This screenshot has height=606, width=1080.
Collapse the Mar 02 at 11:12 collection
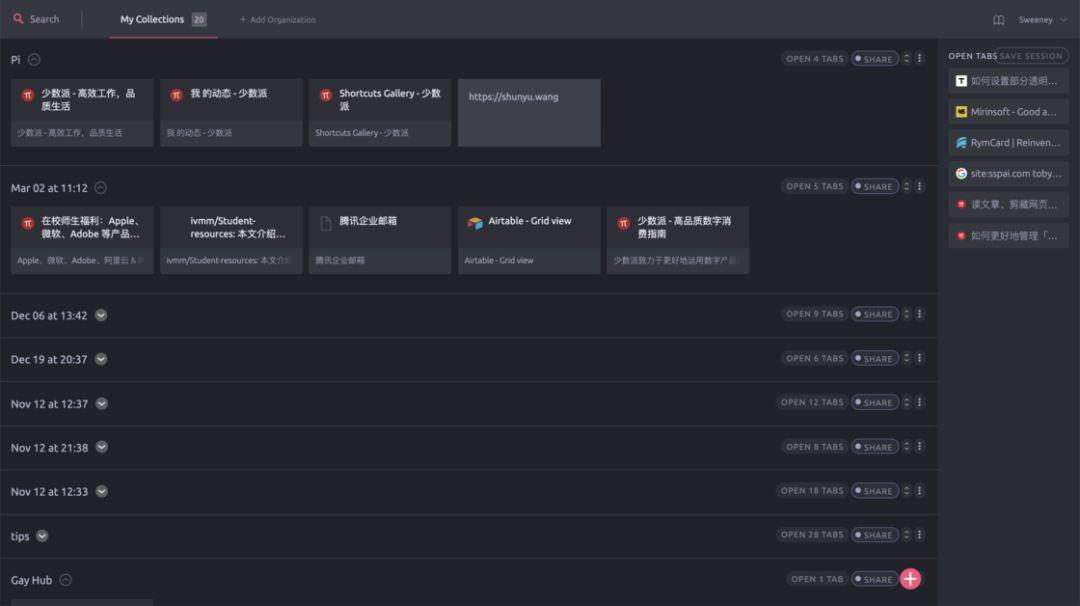click(101, 187)
